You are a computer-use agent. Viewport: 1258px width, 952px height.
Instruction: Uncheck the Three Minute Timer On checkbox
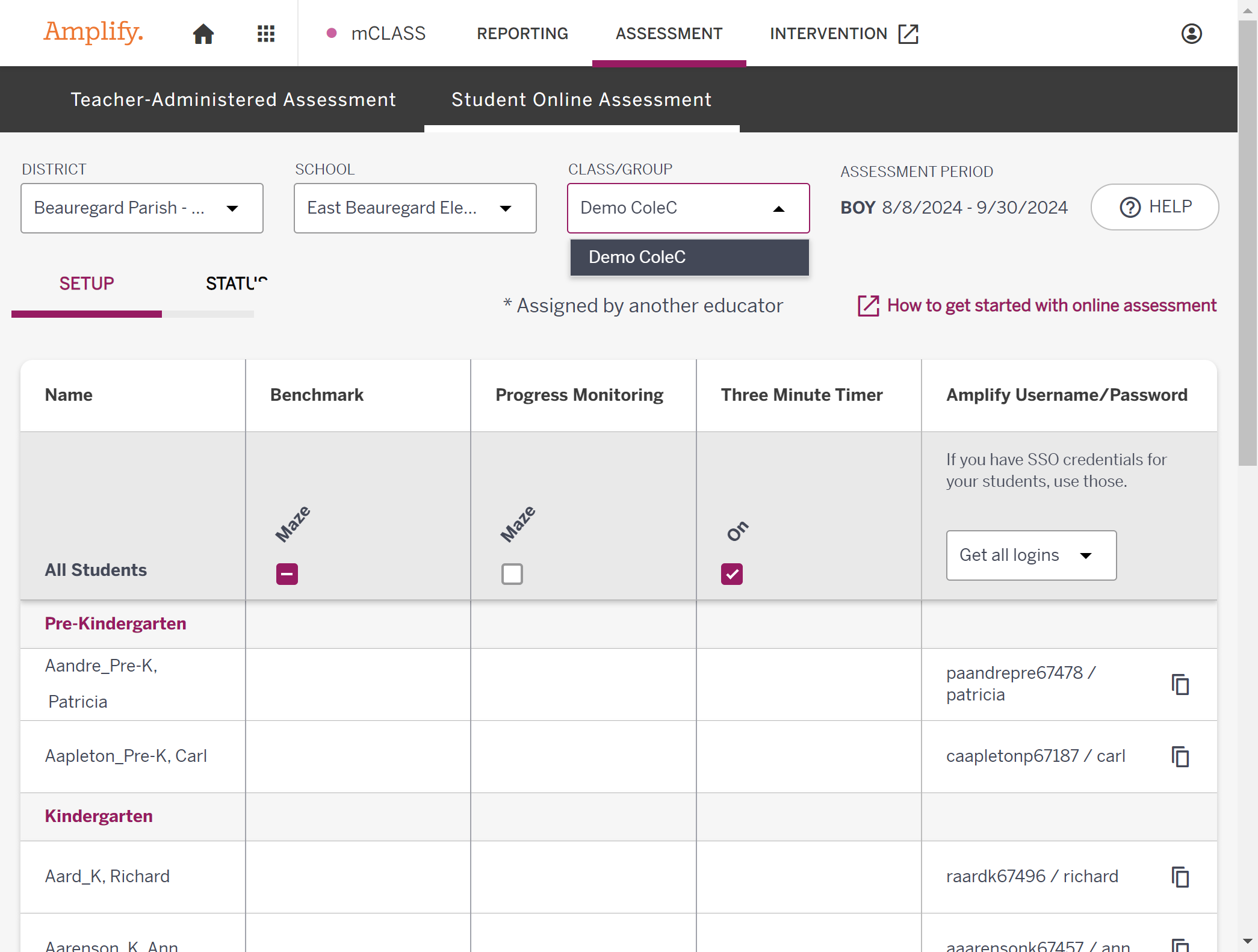pos(732,574)
